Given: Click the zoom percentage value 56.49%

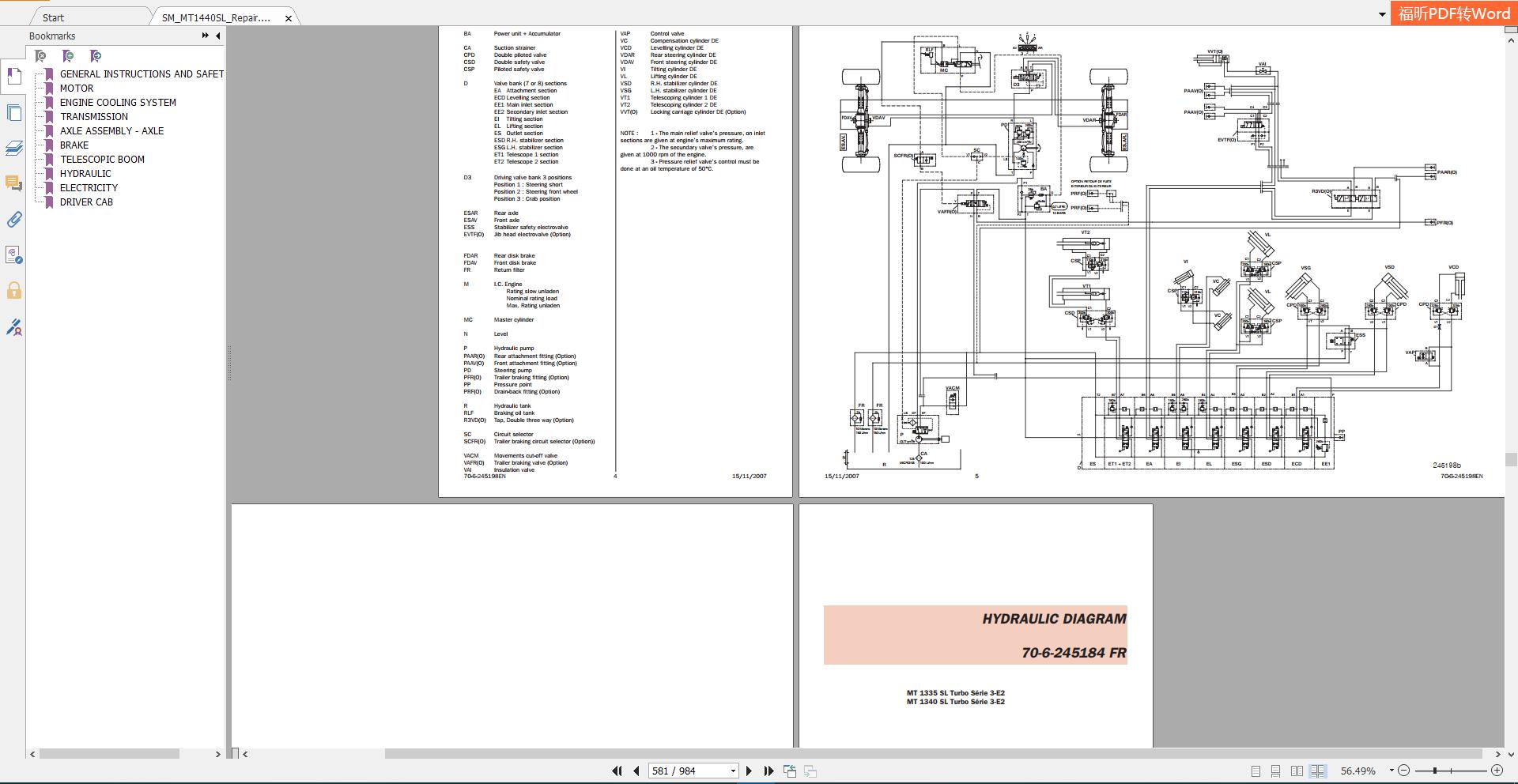Looking at the screenshot, I should (x=1358, y=771).
